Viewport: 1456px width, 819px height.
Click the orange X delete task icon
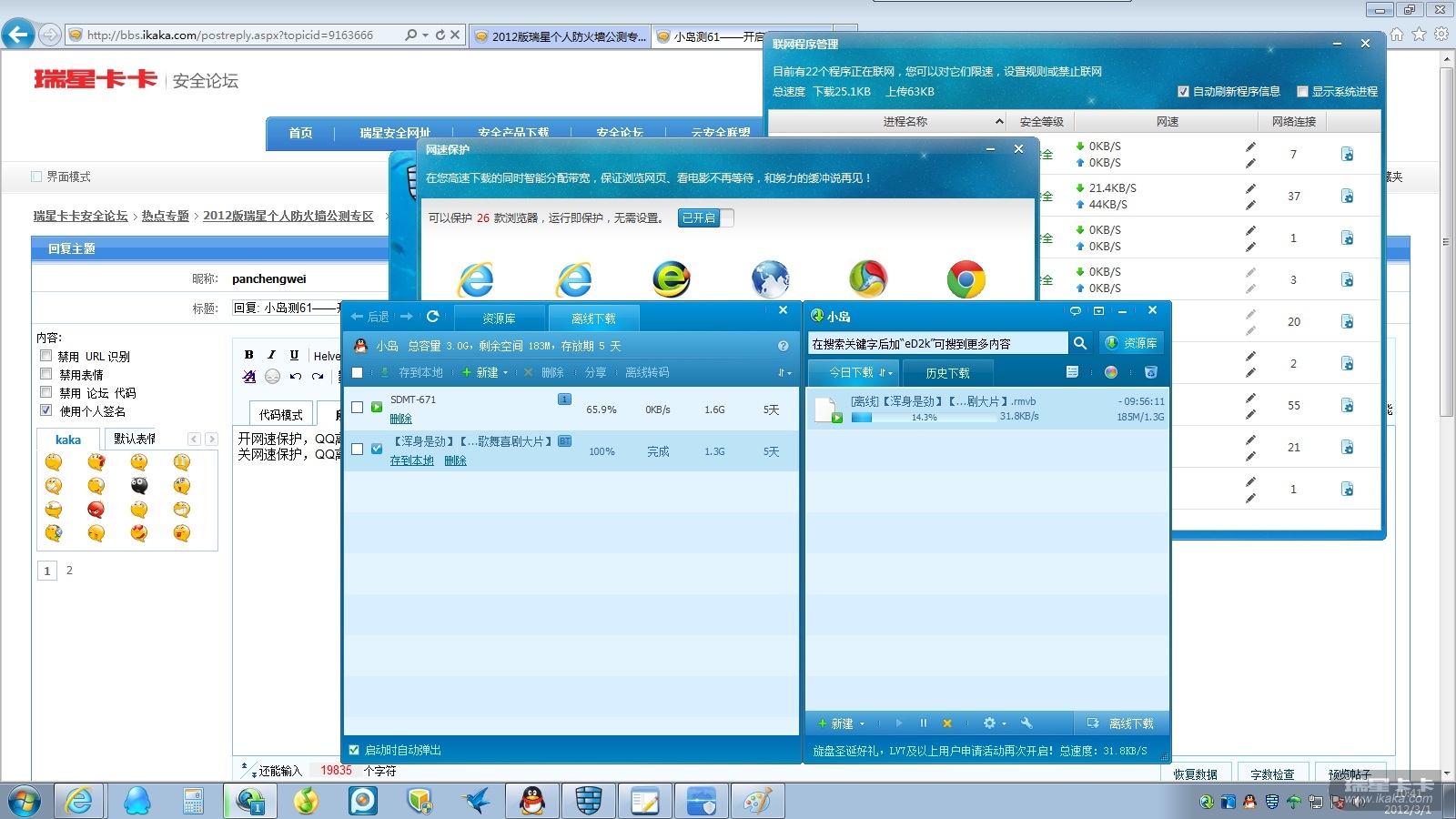pyautogui.click(x=947, y=723)
